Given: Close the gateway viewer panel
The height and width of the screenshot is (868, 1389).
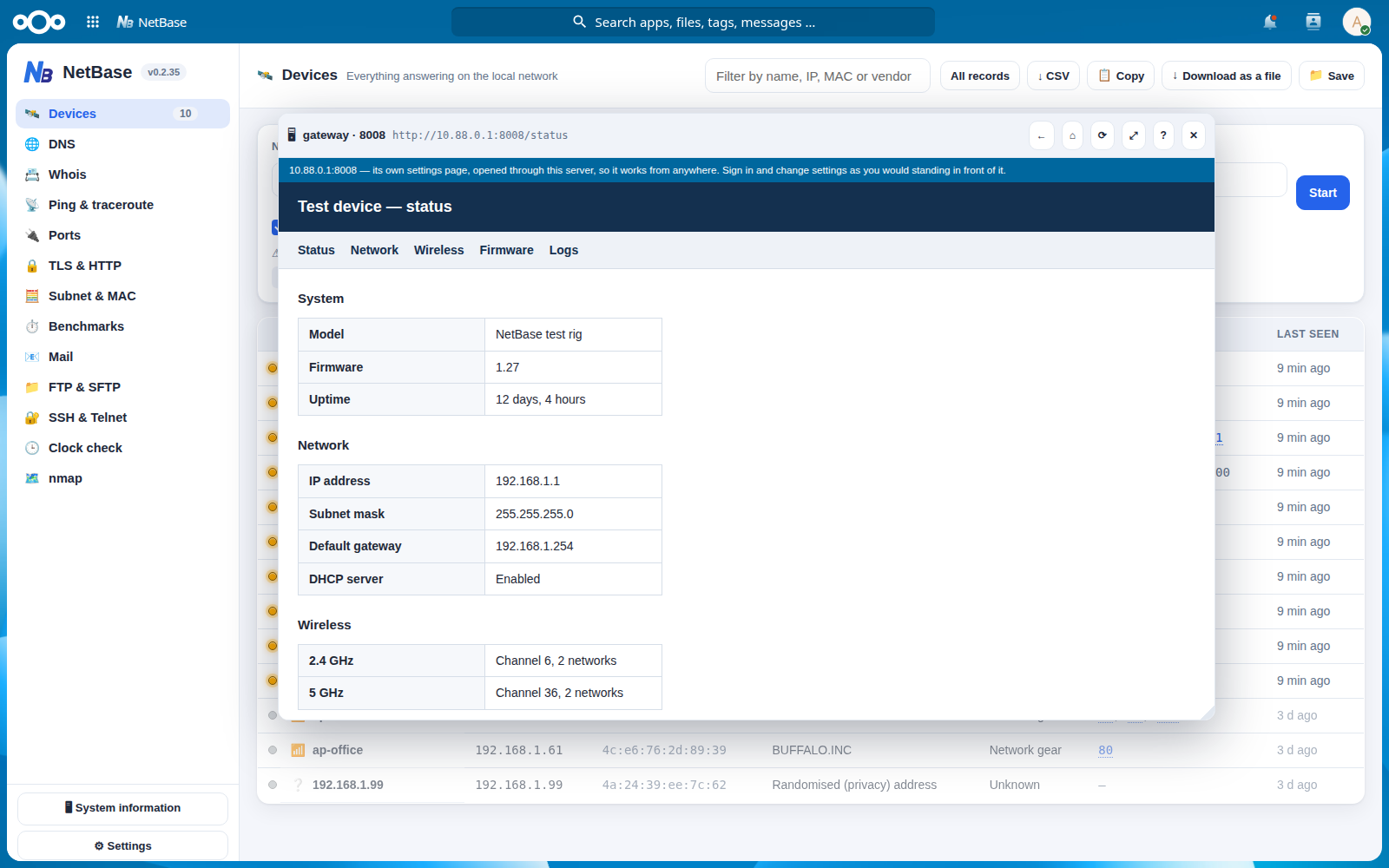Looking at the screenshot, I should click(x=1194, y=135).
